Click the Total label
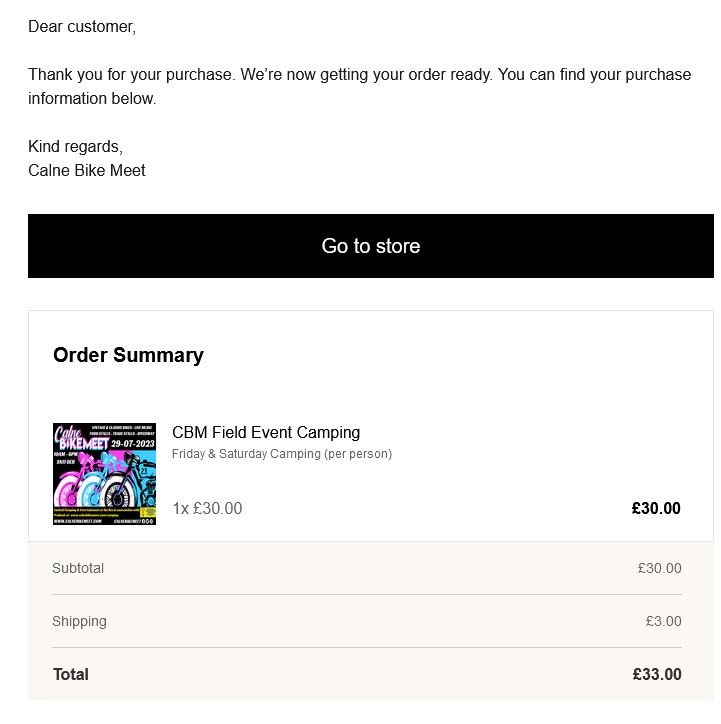 click(x=71, y=674)
